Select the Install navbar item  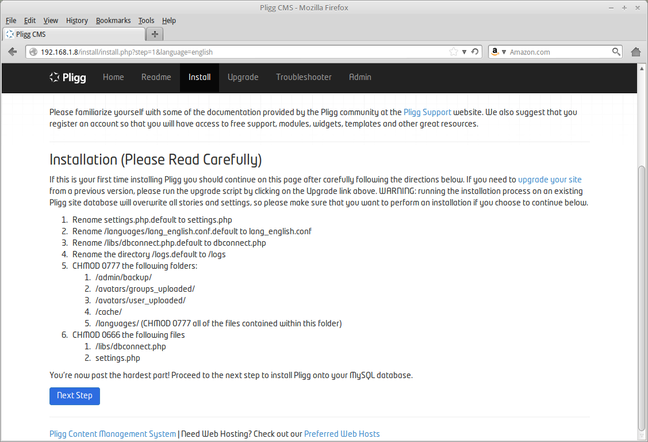(199, 77)
